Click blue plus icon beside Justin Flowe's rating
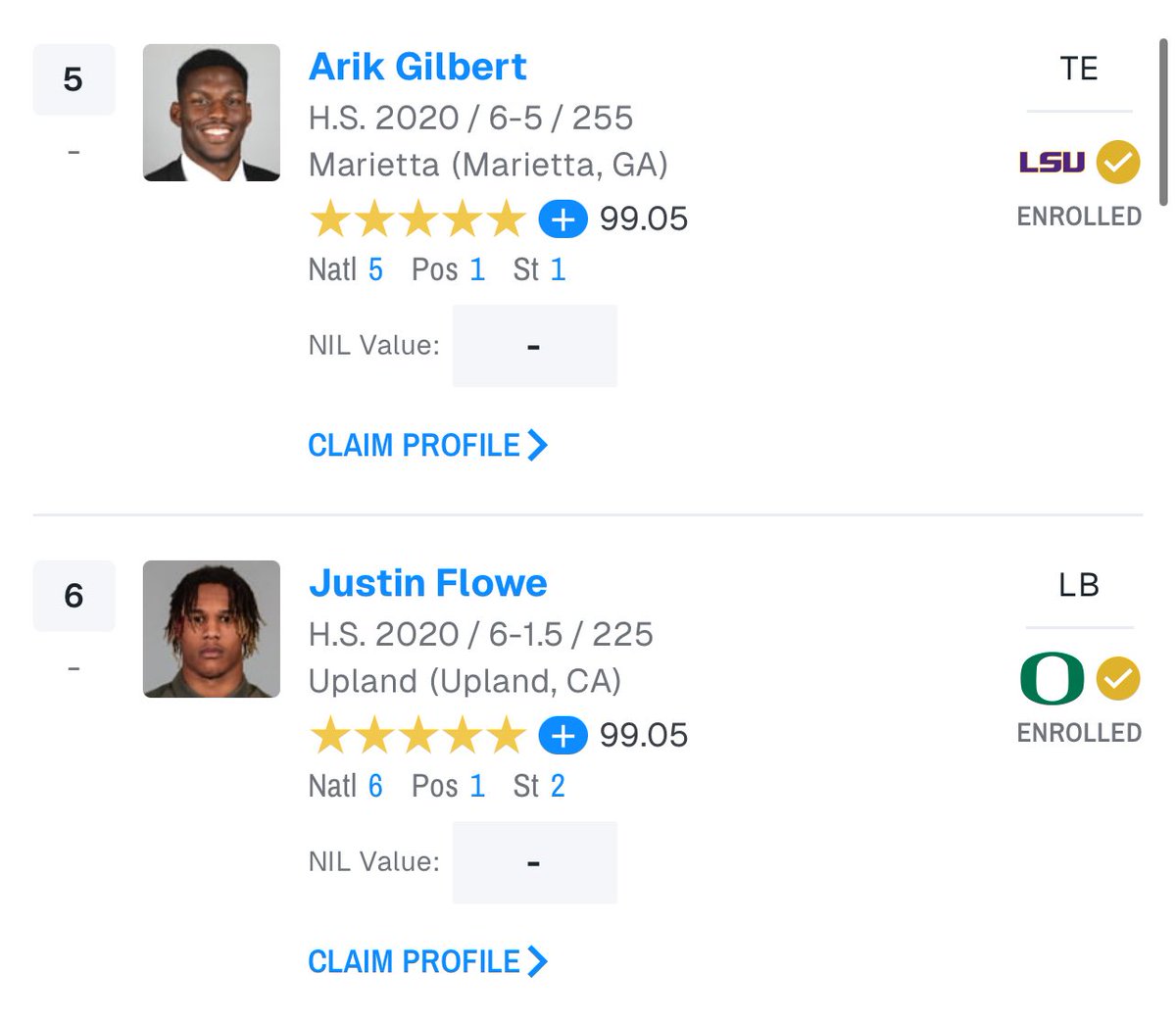Screen dimensions: 1176x1021 click(x=563, y=735)
